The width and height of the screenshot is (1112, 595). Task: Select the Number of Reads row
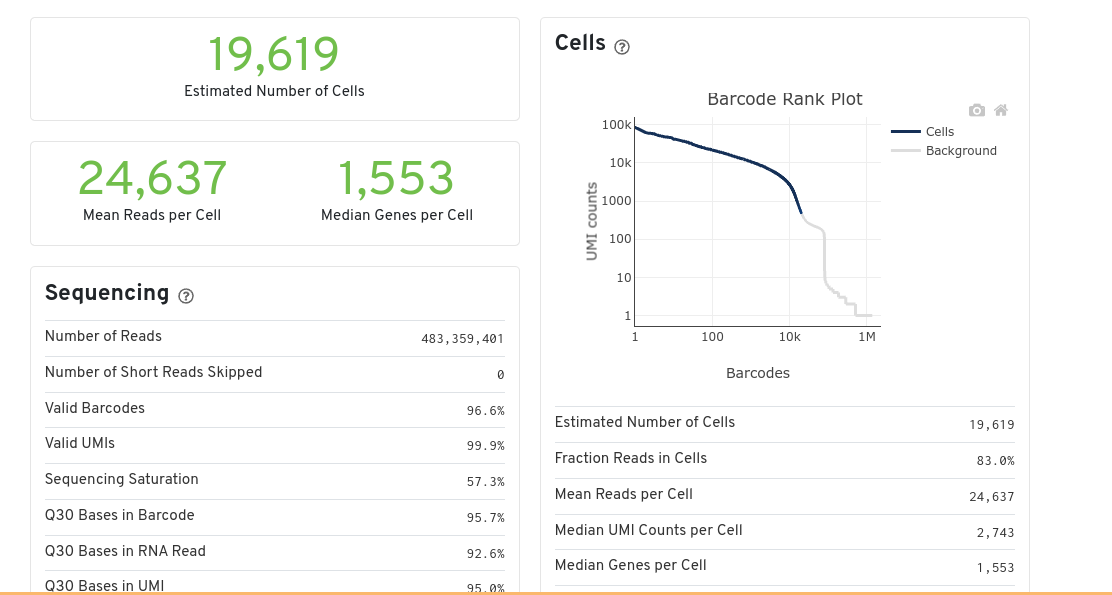[274, 337]
